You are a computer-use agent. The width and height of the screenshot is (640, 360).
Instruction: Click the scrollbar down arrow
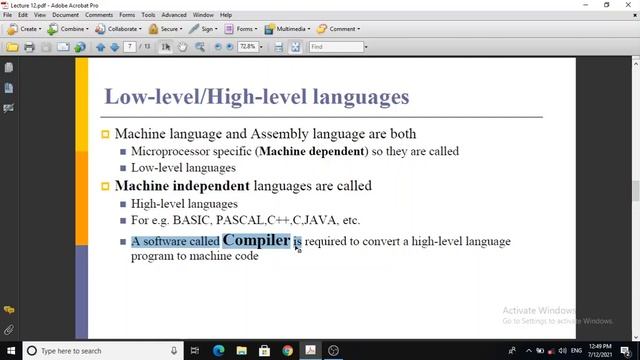coord(636,337)
